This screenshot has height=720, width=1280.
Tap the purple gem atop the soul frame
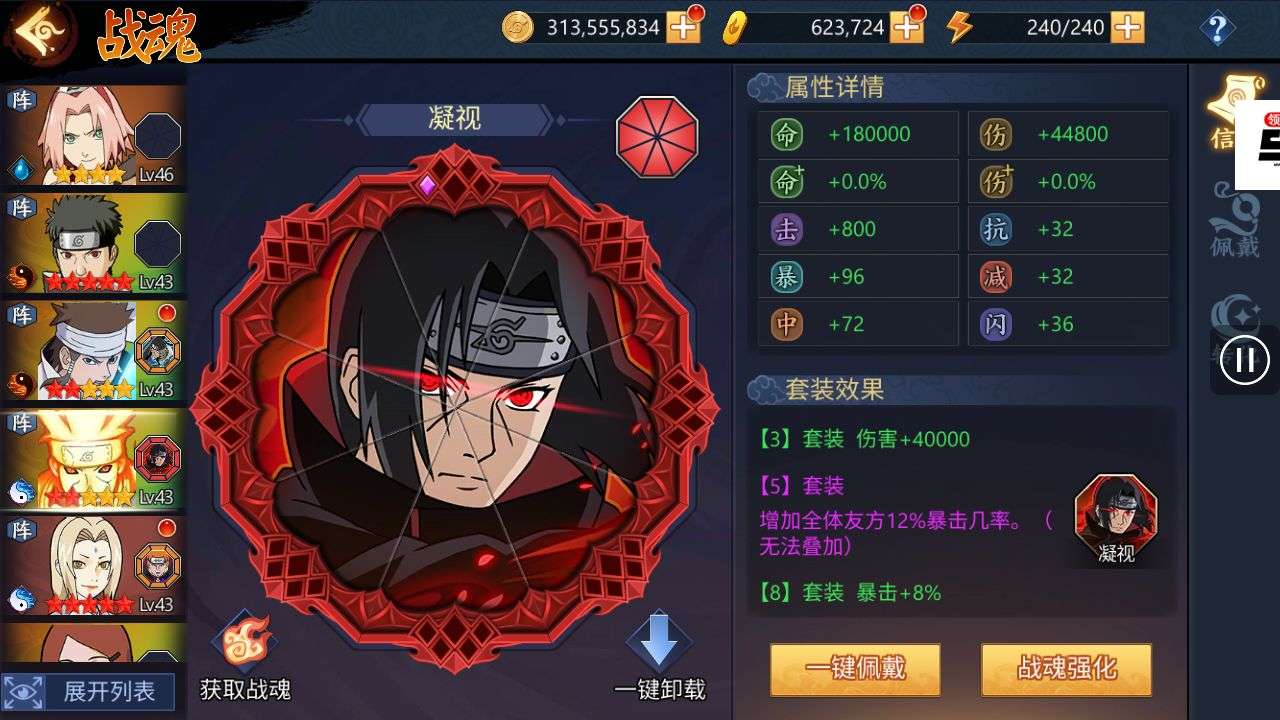point(427,185)
